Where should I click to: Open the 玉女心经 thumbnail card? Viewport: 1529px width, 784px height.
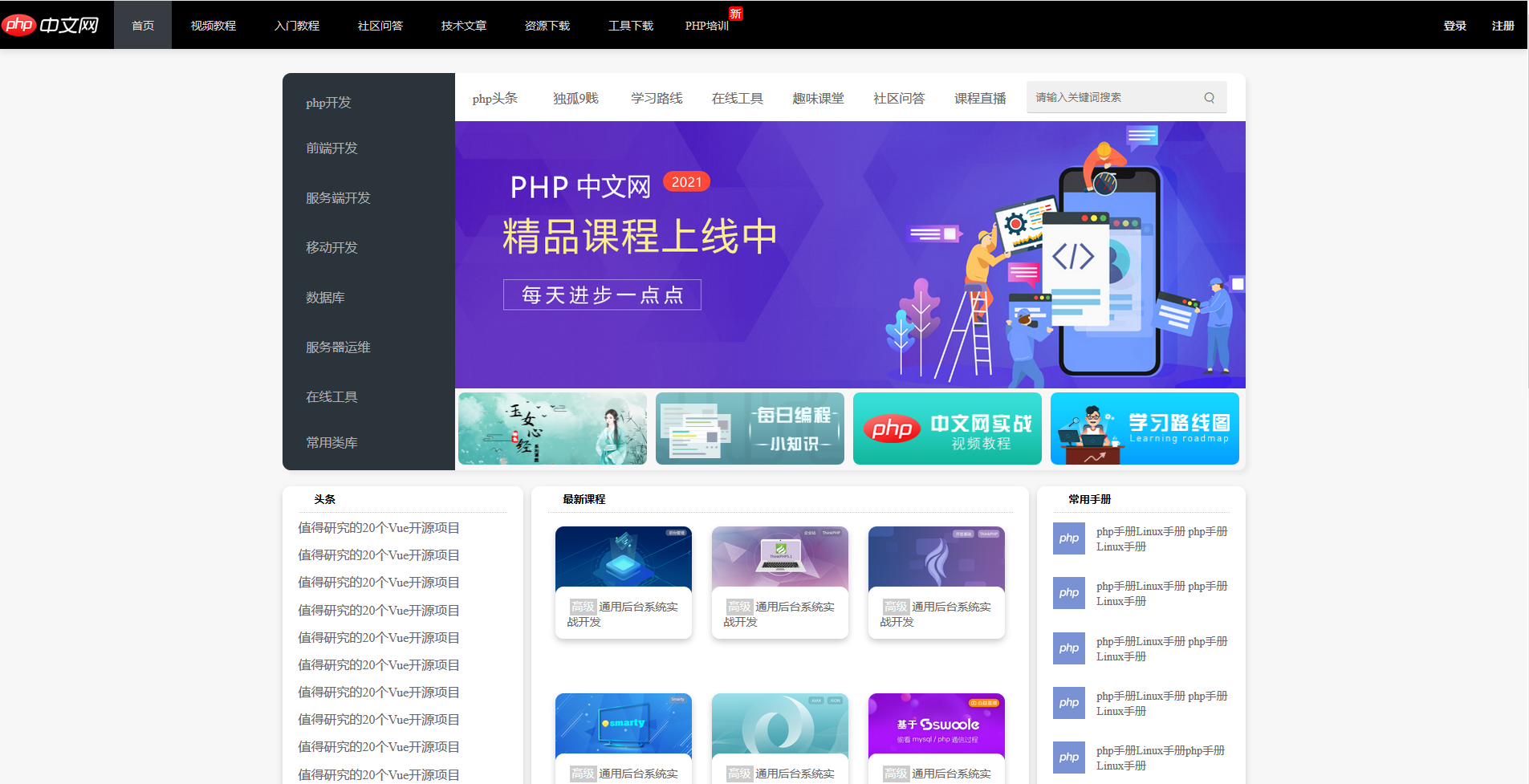point(552,429)
